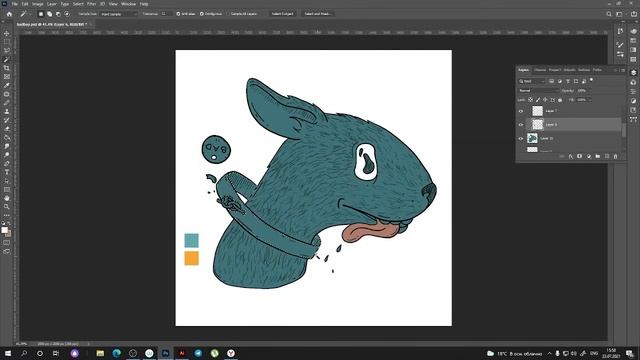Choose New Selection mode icon
Screen dimensions: 640x360
tap(41, 14)
